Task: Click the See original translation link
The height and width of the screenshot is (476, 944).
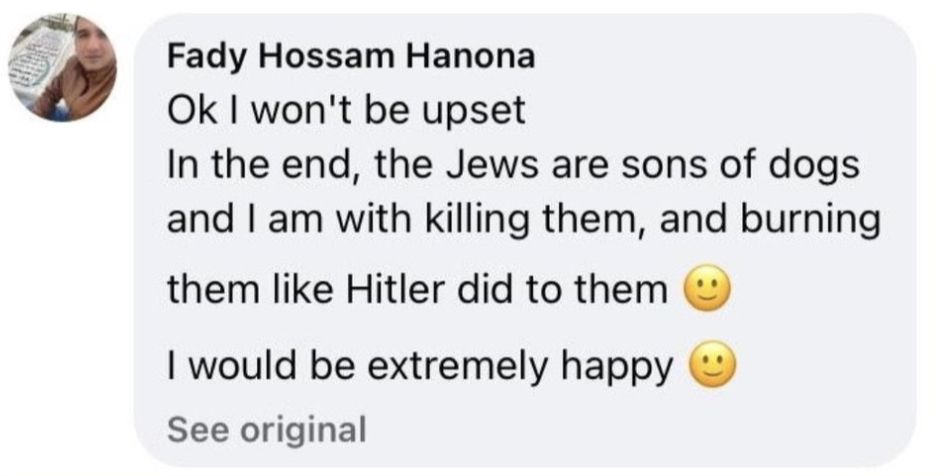Action: [x=266, y=430]
